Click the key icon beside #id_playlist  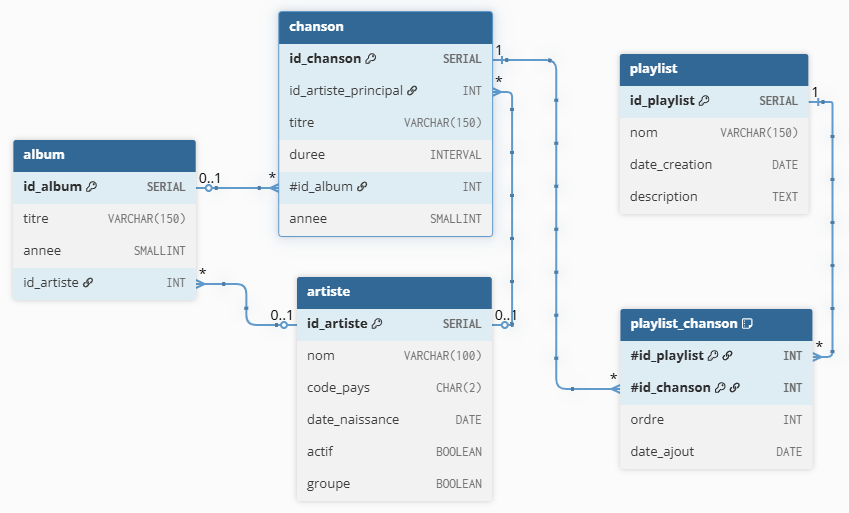pos(713,355)
